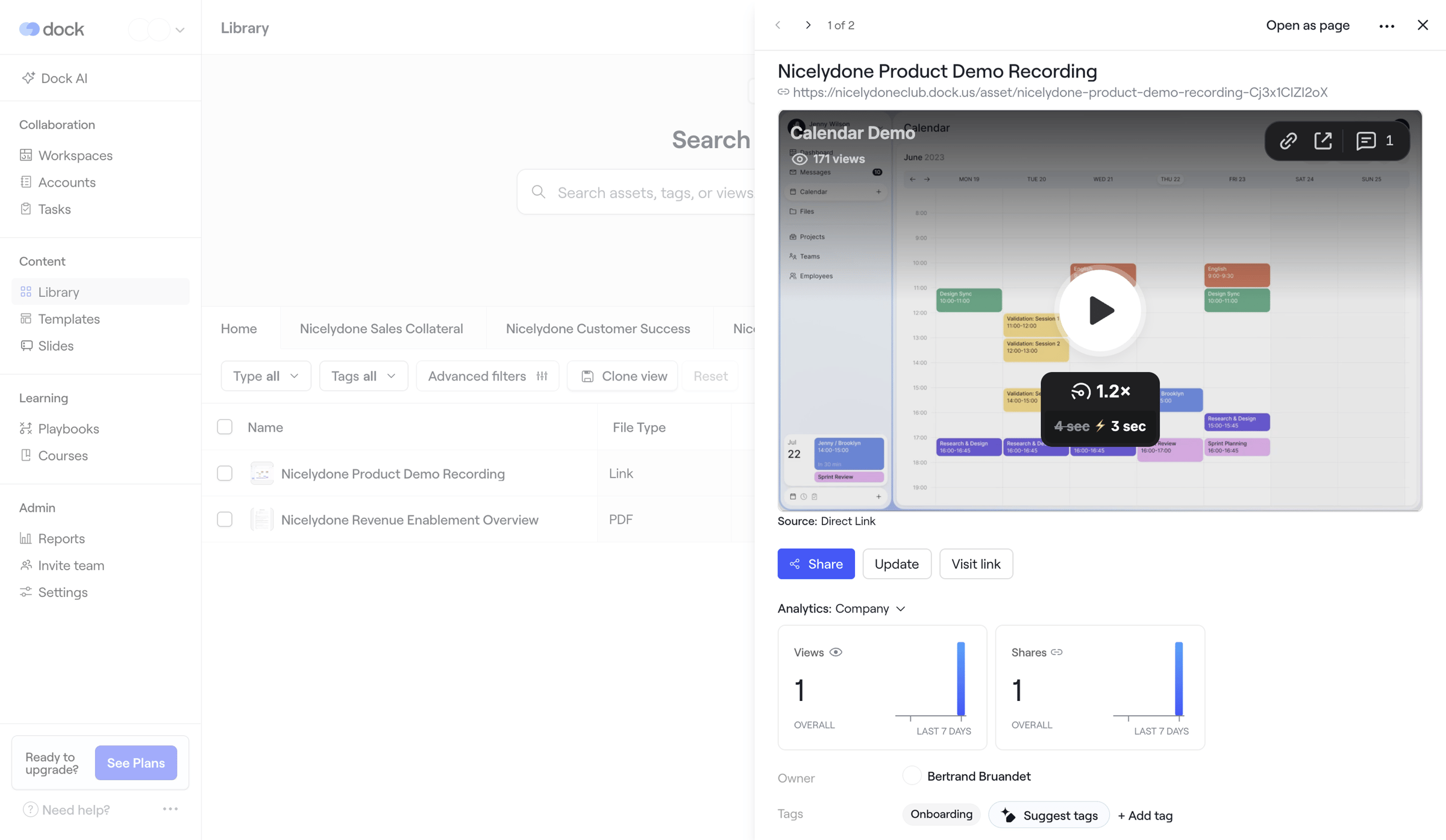The width and height of the screenshot is (1446, 840).
Task: Open Nicelydone Revenue Enablement Overview thumbnail
Action: pos(262,520)
